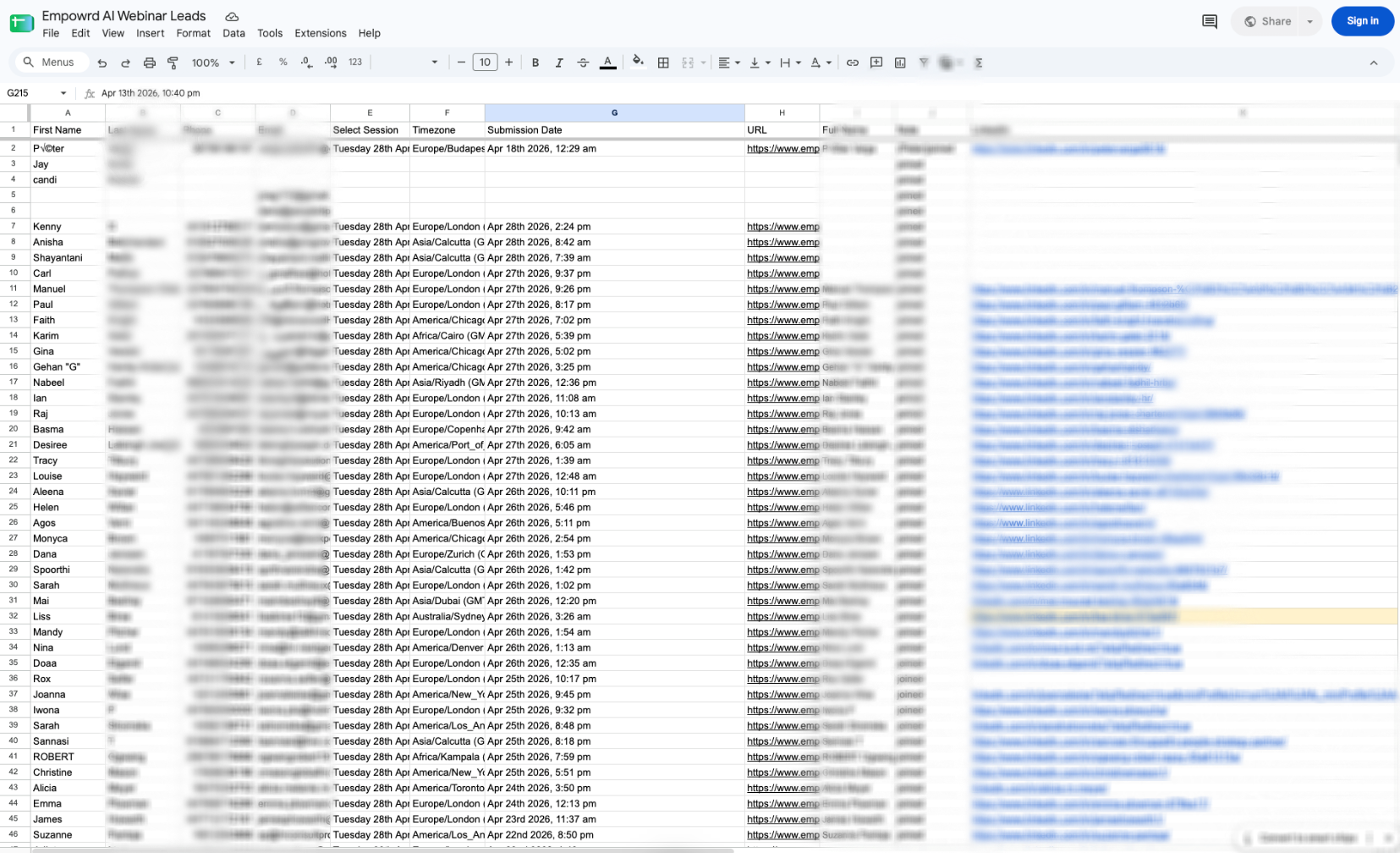Format as currency with pound icon
The image size is (1400, 853).
click(259, 63)
